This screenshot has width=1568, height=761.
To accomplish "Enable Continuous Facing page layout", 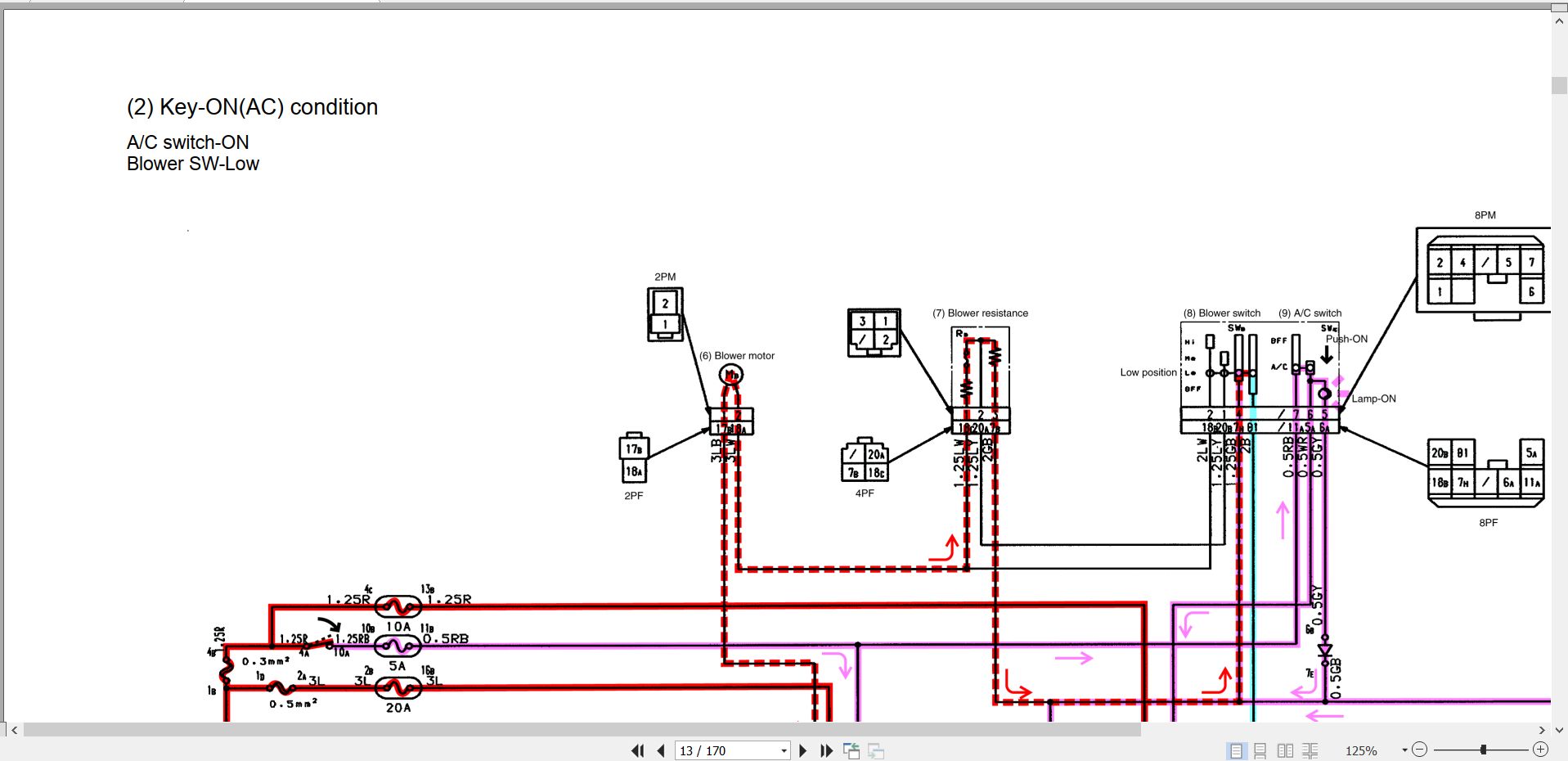I will pyautogui.click(x=1310, y=750).
